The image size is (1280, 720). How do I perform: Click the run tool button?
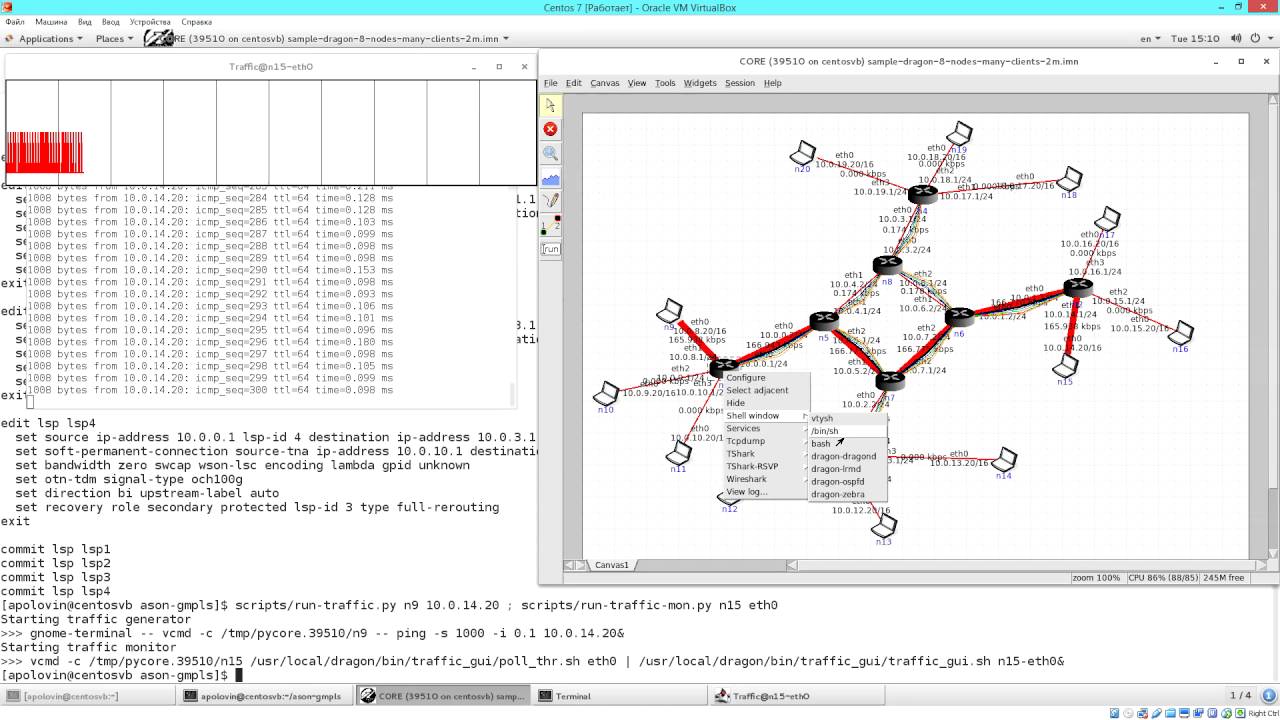click(550, 249)
